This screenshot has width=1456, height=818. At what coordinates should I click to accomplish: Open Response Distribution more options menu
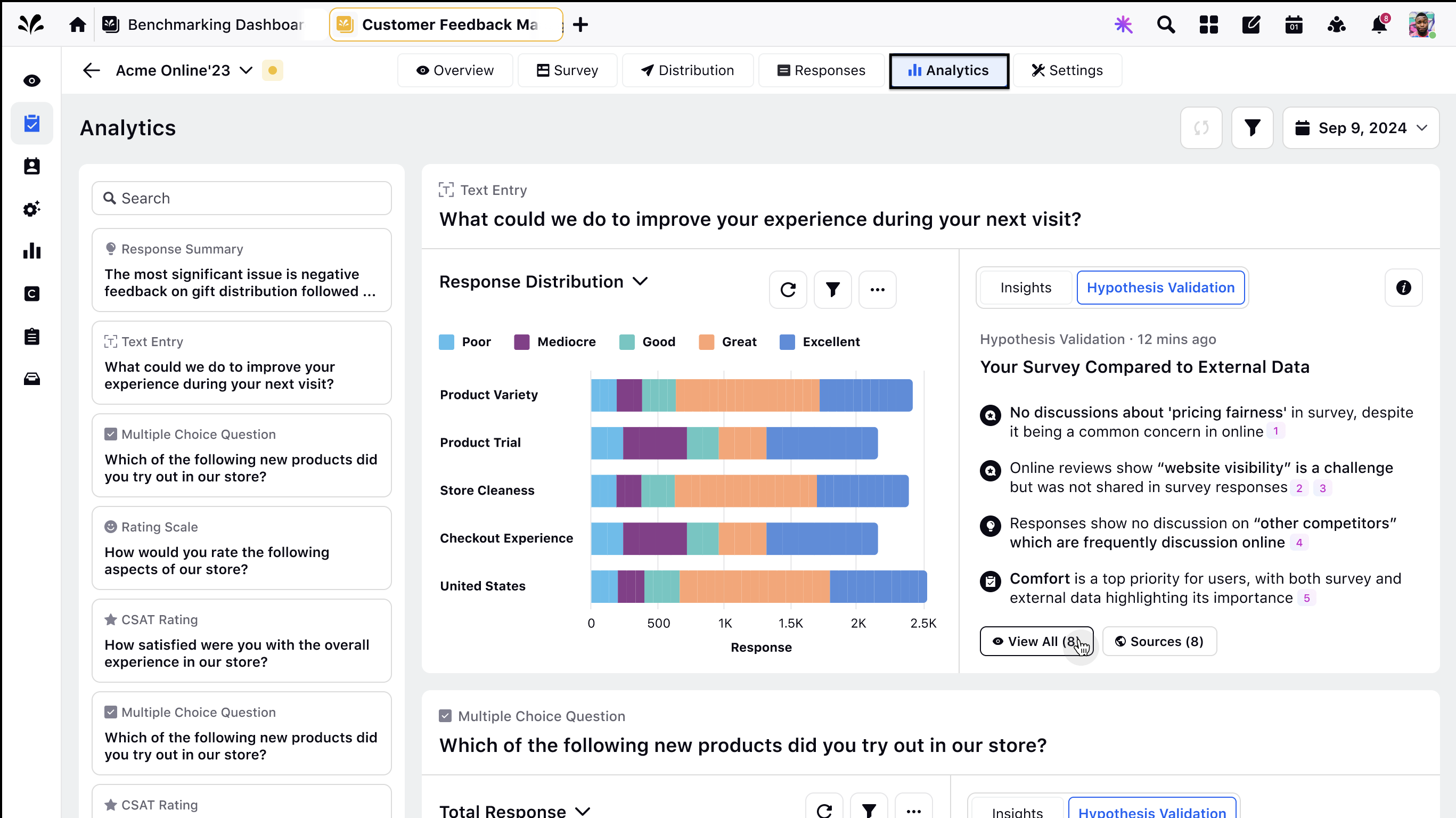(877, 290)
